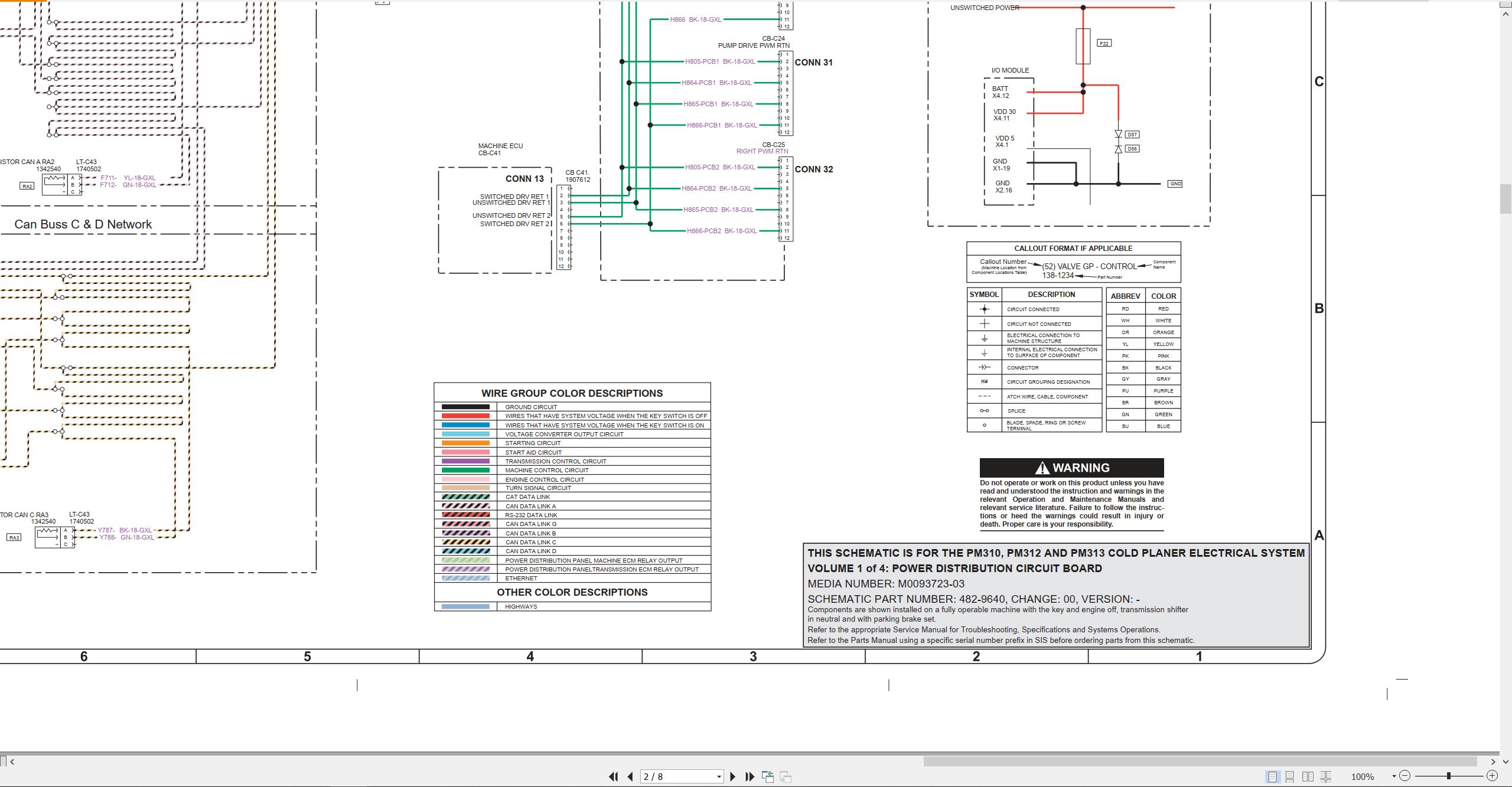Click the STARTING CIRCUIT orange swatch
Viewport: 1512px width, 787px height.
[x=465, y=443]
